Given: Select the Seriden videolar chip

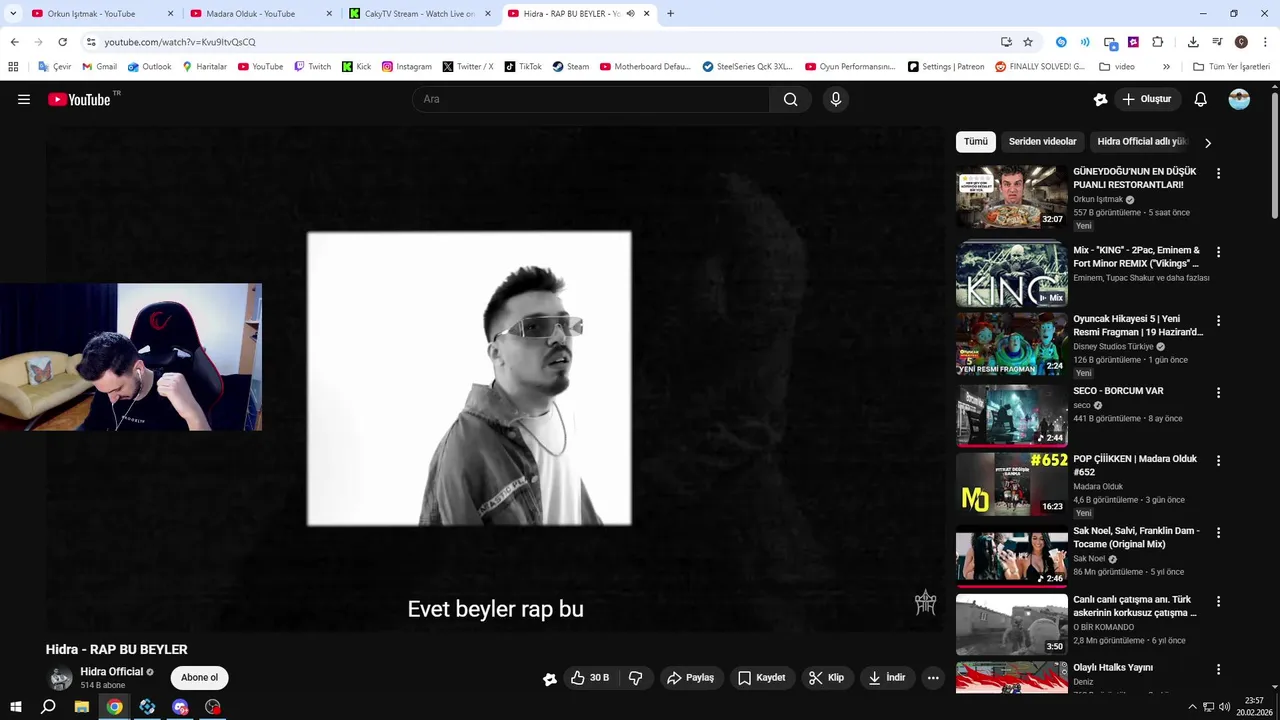Looking at the screenshot, I should (1042, 142).
